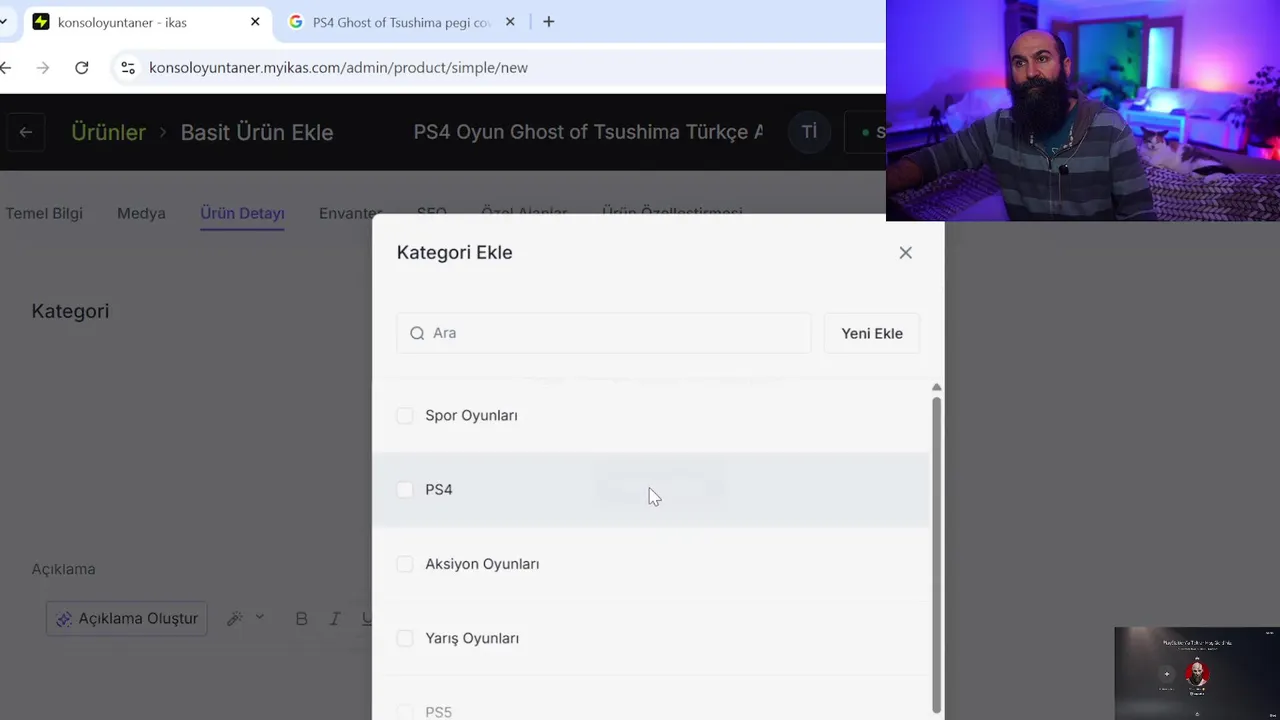Switch to the konsoloyuntaner - ikas browser tab
Image resolution: width=1280 pixels, height=720 pixels.
(147, 22)
